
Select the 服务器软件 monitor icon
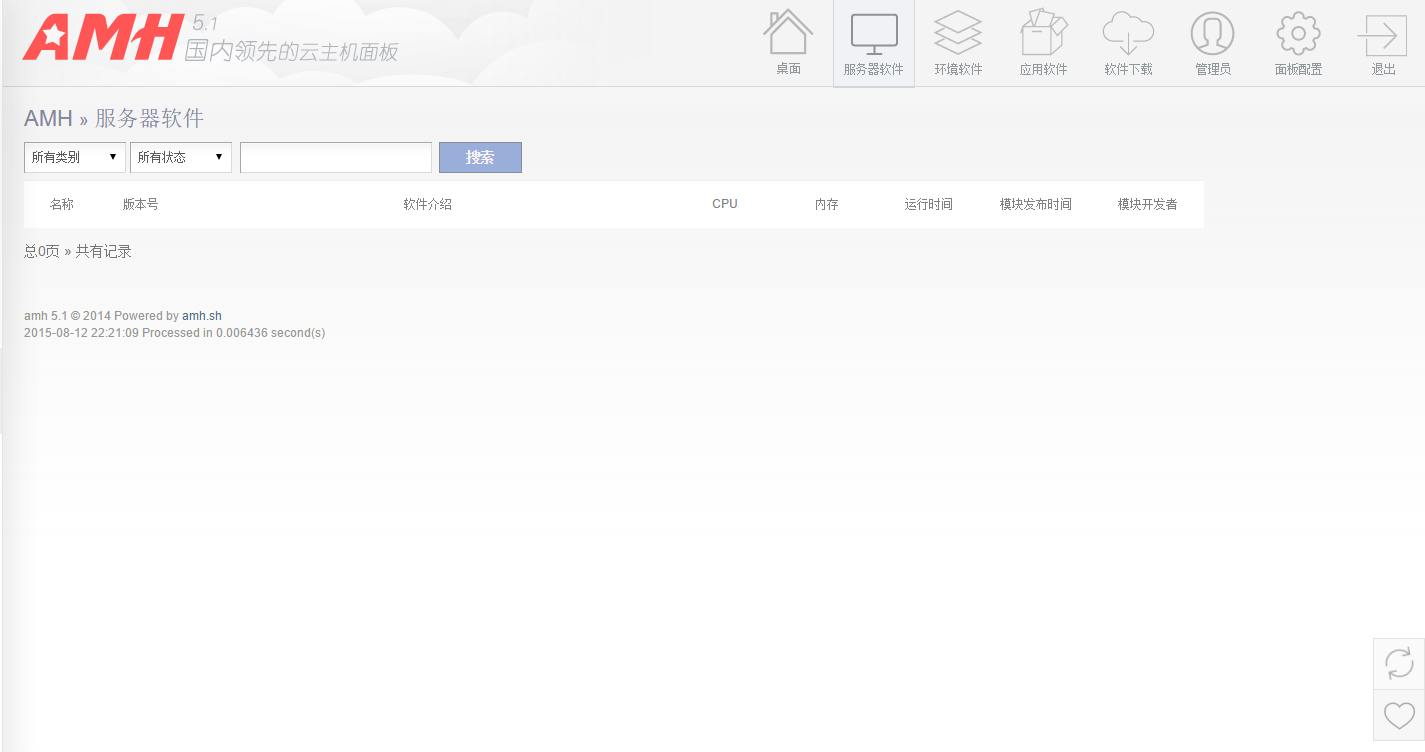873,34
